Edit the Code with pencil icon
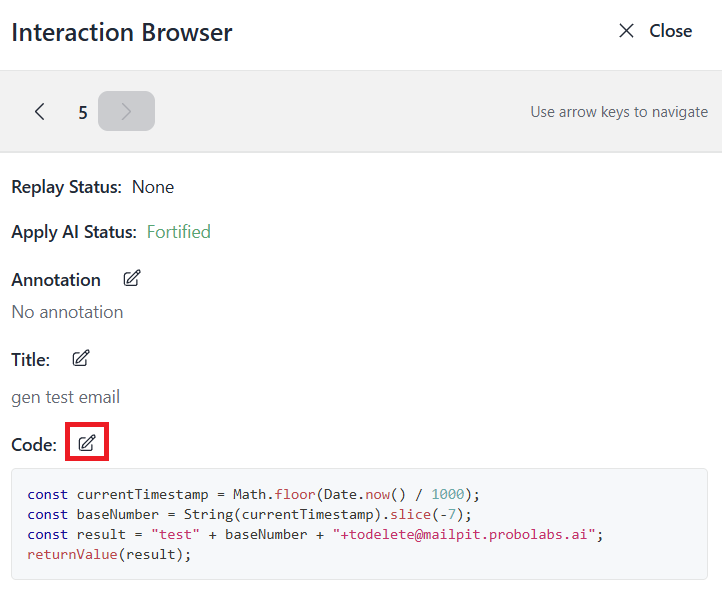Viewport: 722px width, 592px height. [87, 443]
